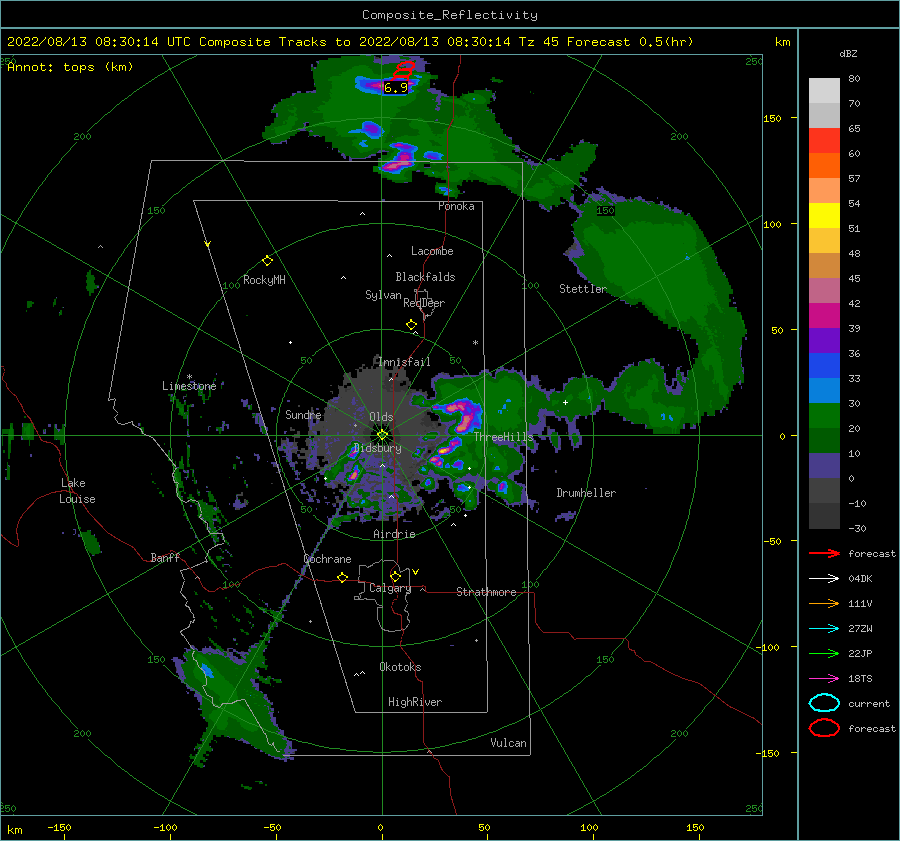Click the magenta 18TS arrow legend icon
Viewport: 900px width, 841px height.
coord(824,679)
